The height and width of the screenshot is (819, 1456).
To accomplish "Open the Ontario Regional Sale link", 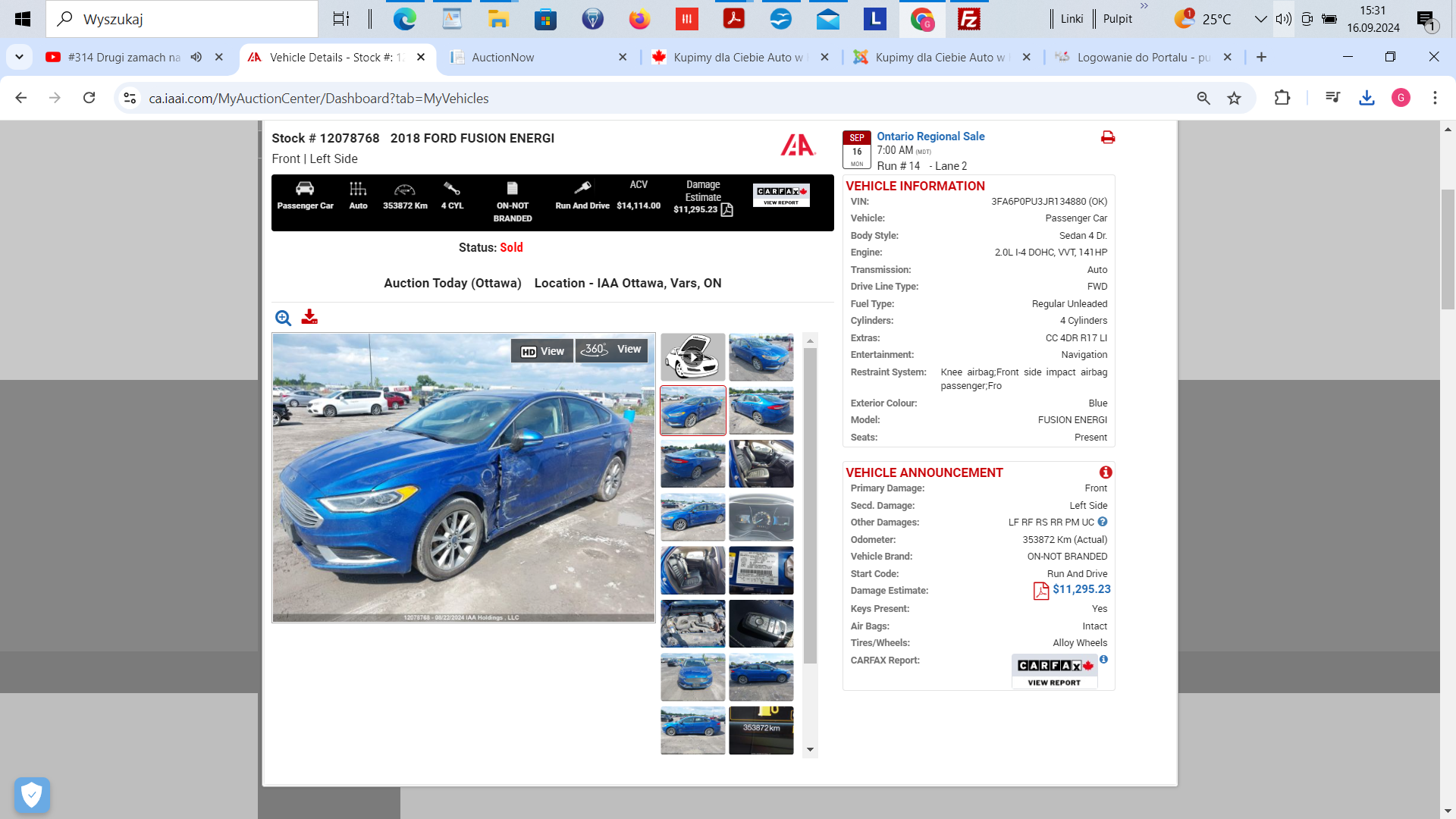I will point(930,136).
